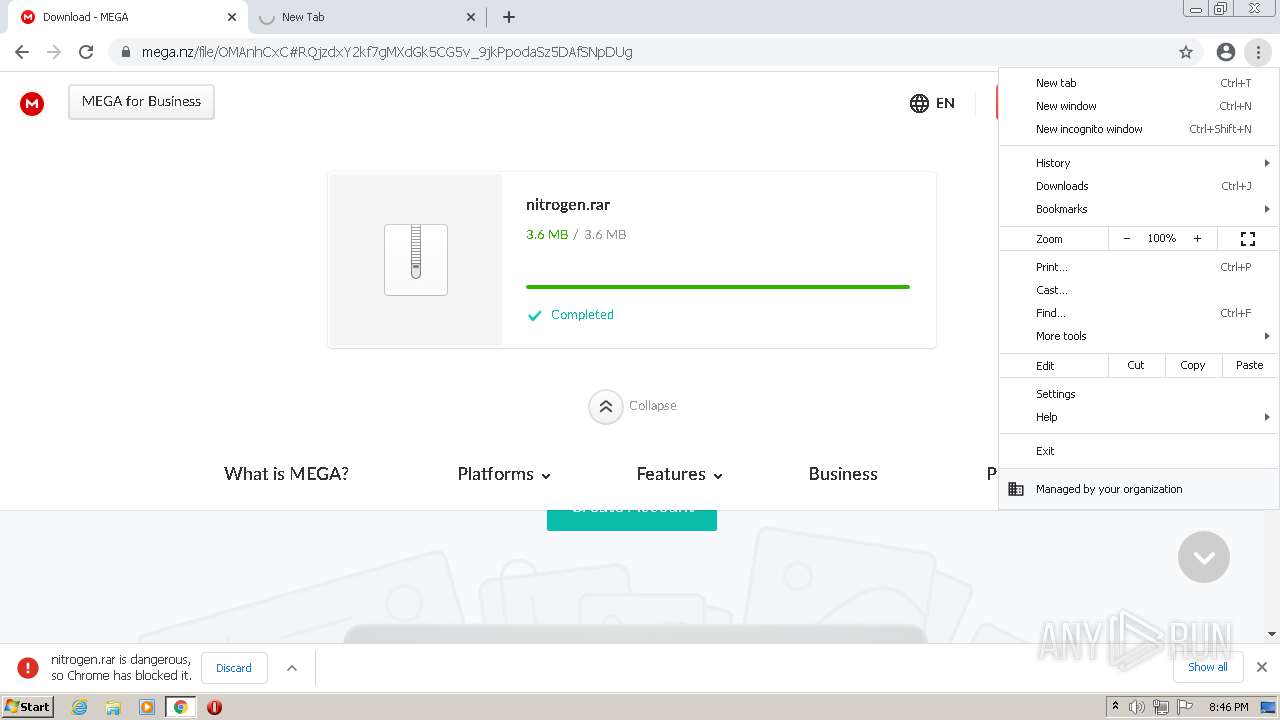Click Chrome taskbar icon
The image size is (1280, 720).
pos(181,707)
